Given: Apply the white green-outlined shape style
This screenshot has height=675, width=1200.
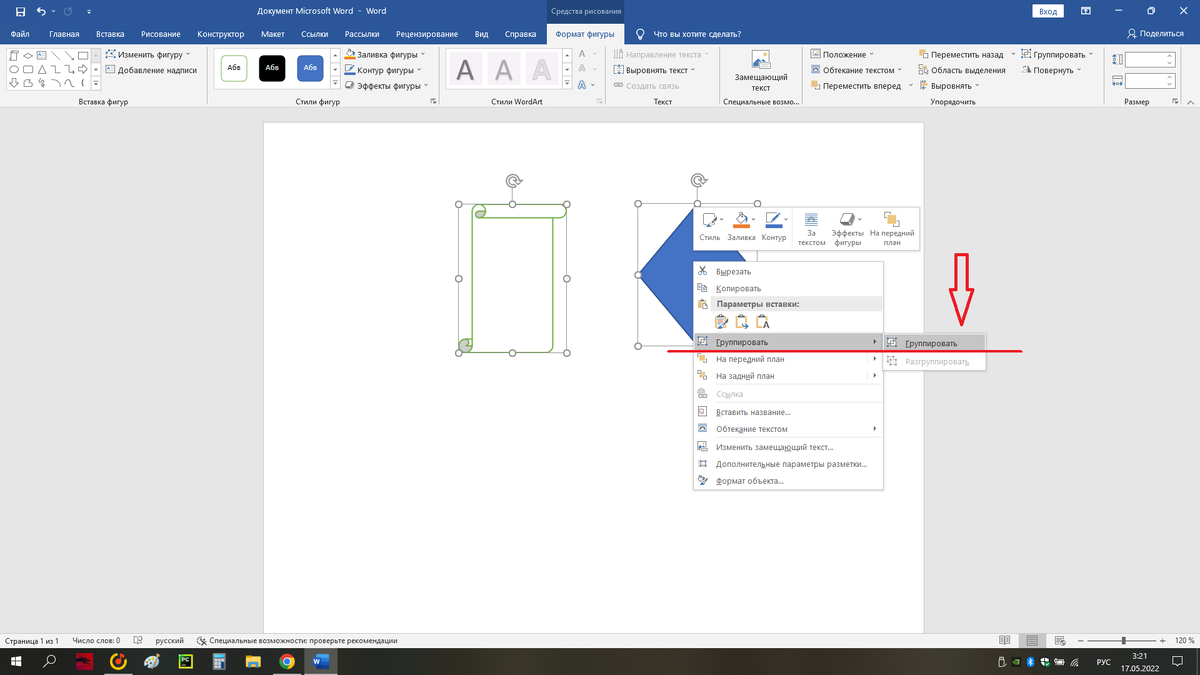Looking at the screenshot, I should pos(234,68).
